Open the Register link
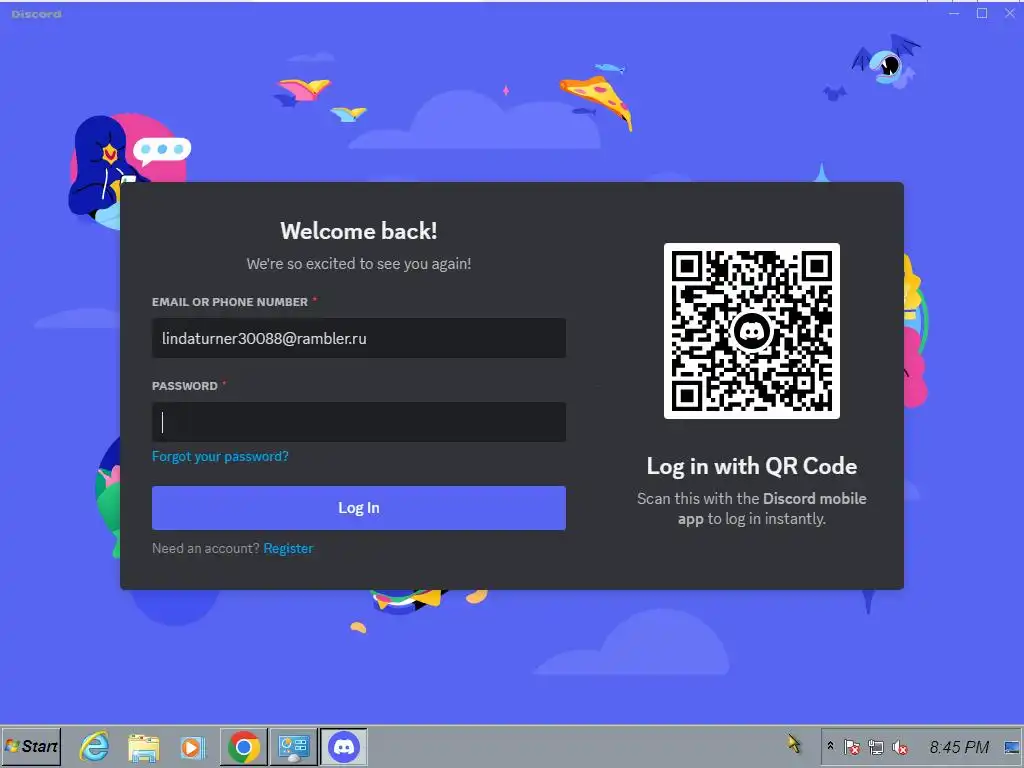The width and height of the screenshot is (1024, 768). (288, 549)
